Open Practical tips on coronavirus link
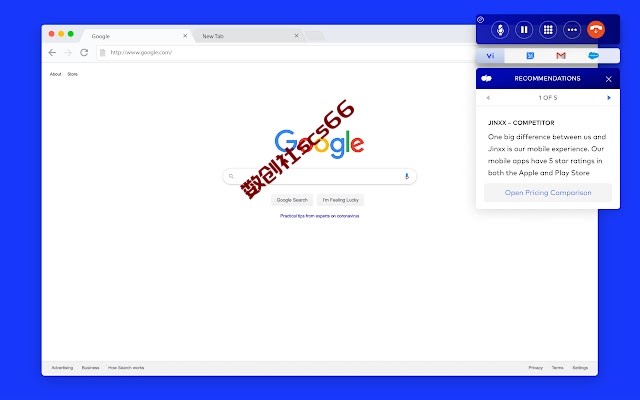The height and width of the screenshot is (400, 640). 320,216
